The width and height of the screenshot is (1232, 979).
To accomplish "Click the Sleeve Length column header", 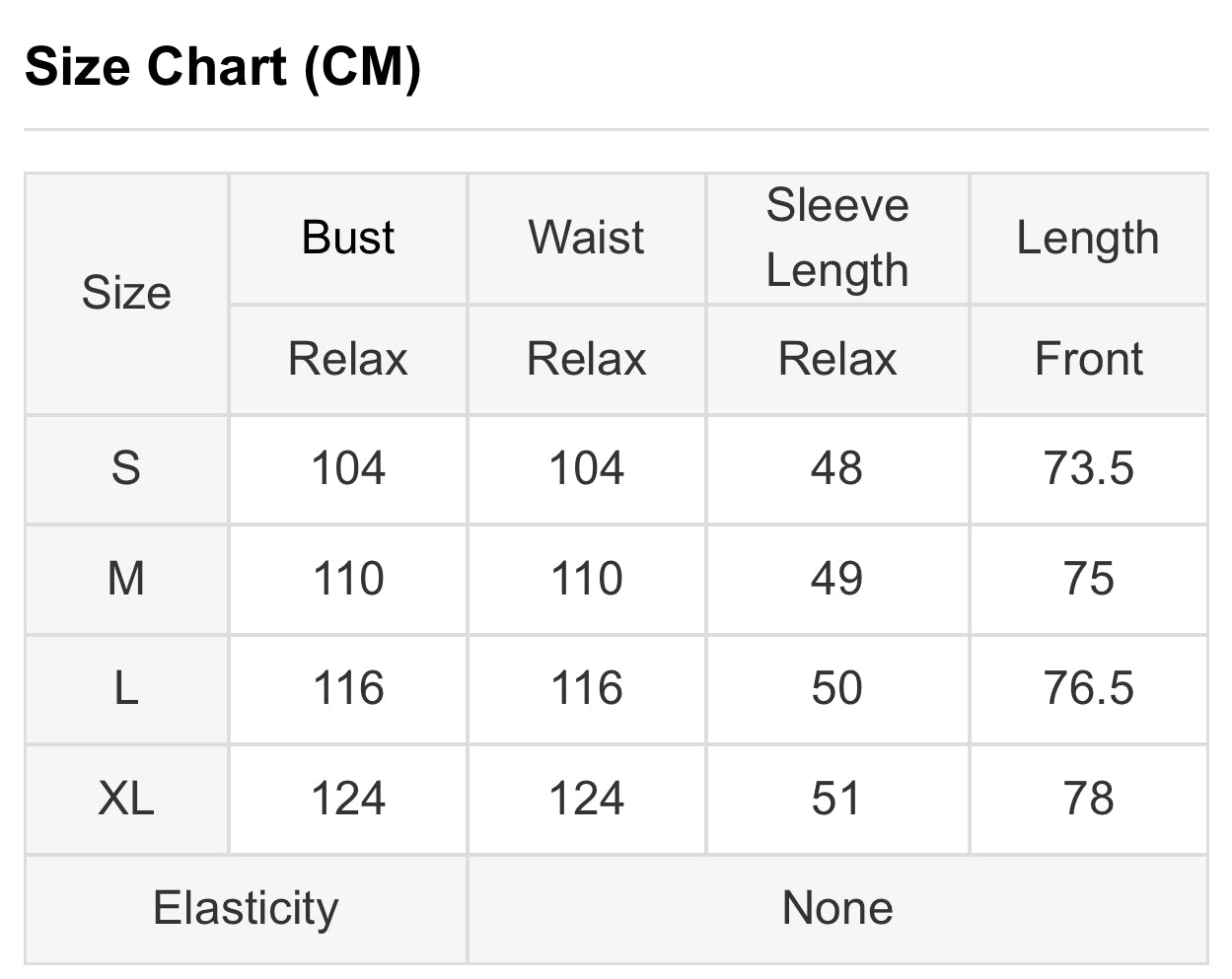I will (x=837, y=238).
